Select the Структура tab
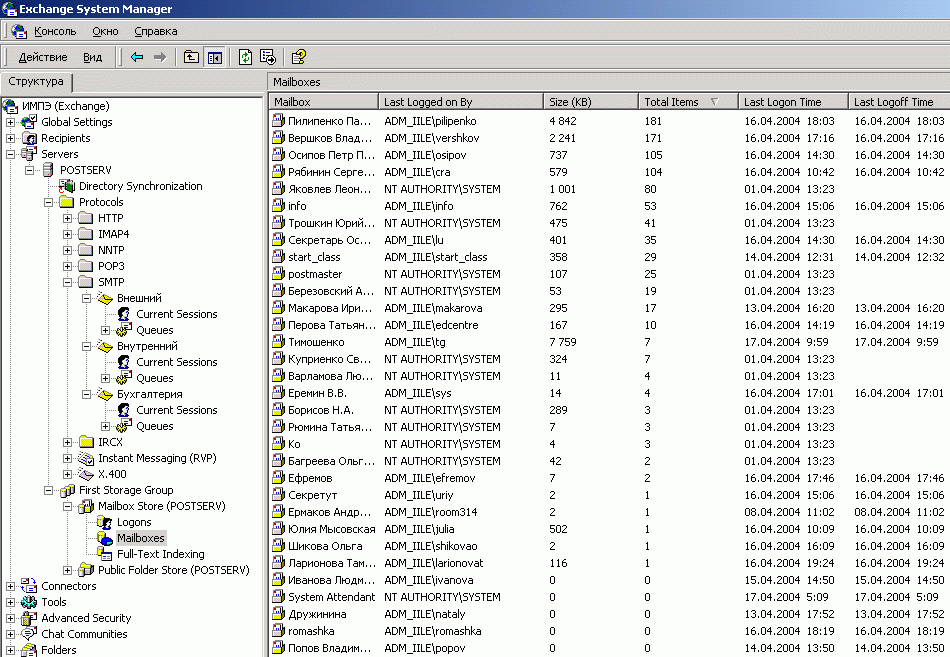This screenshot has height=657, width=950. pos(36,81)
